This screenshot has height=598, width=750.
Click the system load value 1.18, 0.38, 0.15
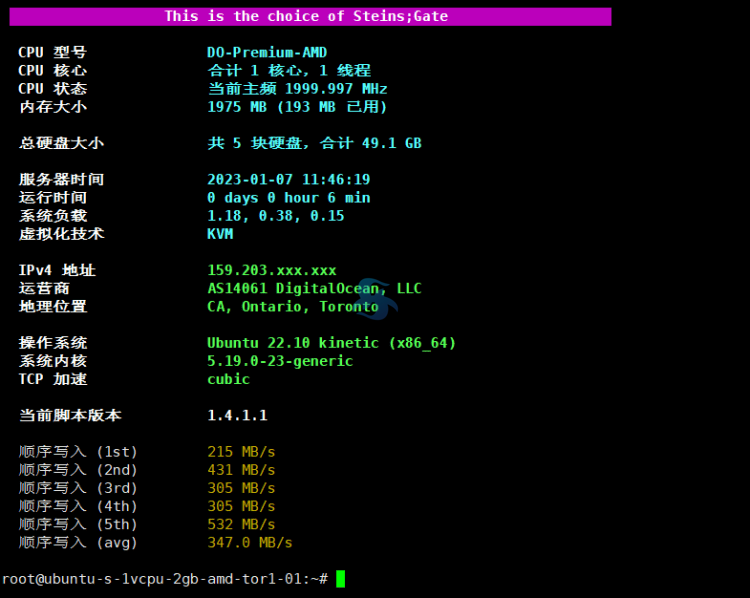tap(275, 216)
